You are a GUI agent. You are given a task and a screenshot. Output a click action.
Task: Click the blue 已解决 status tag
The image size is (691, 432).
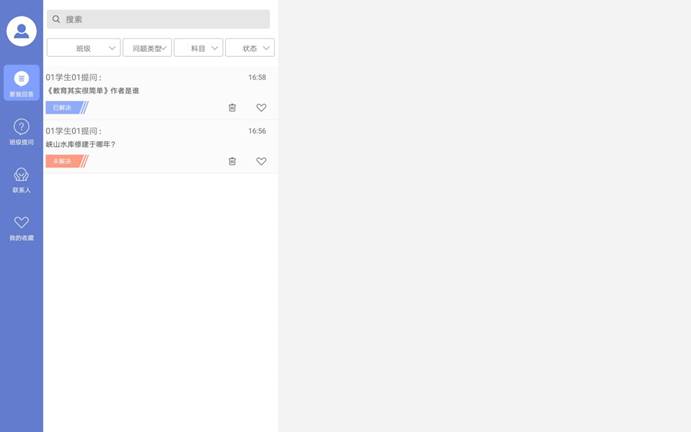67,108
